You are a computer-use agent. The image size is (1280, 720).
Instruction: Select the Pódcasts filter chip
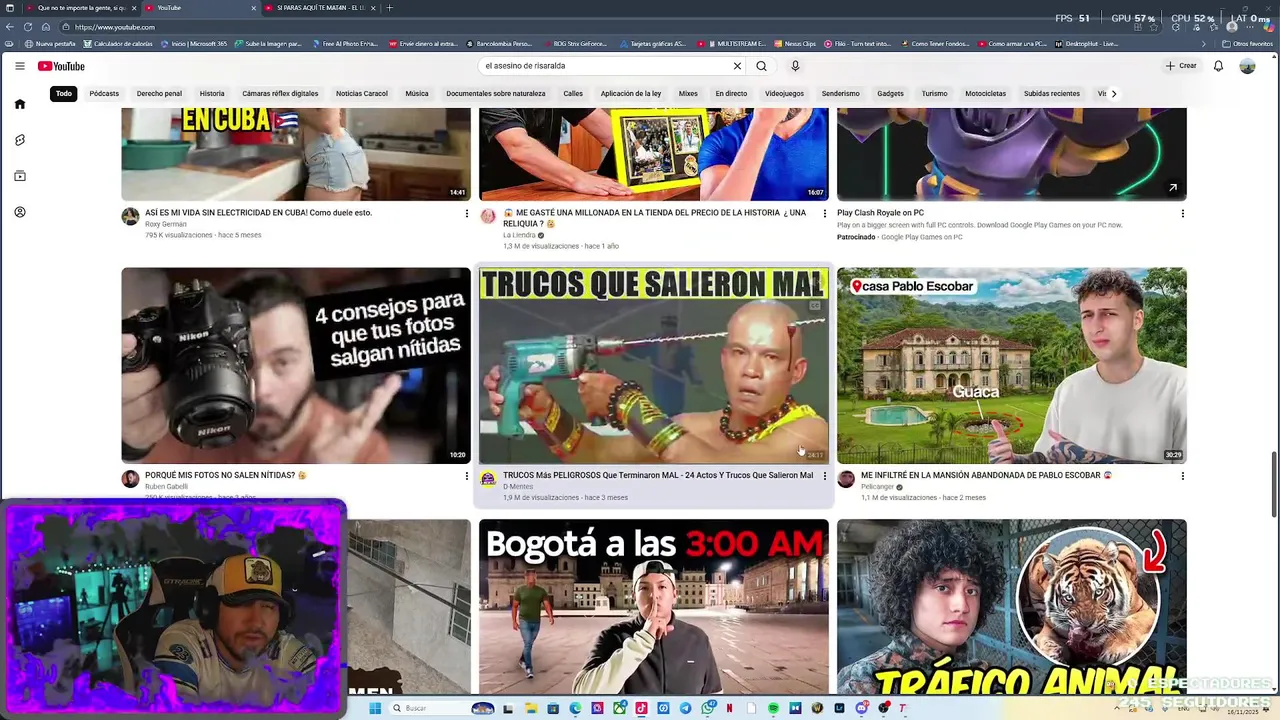pos(104,94)
